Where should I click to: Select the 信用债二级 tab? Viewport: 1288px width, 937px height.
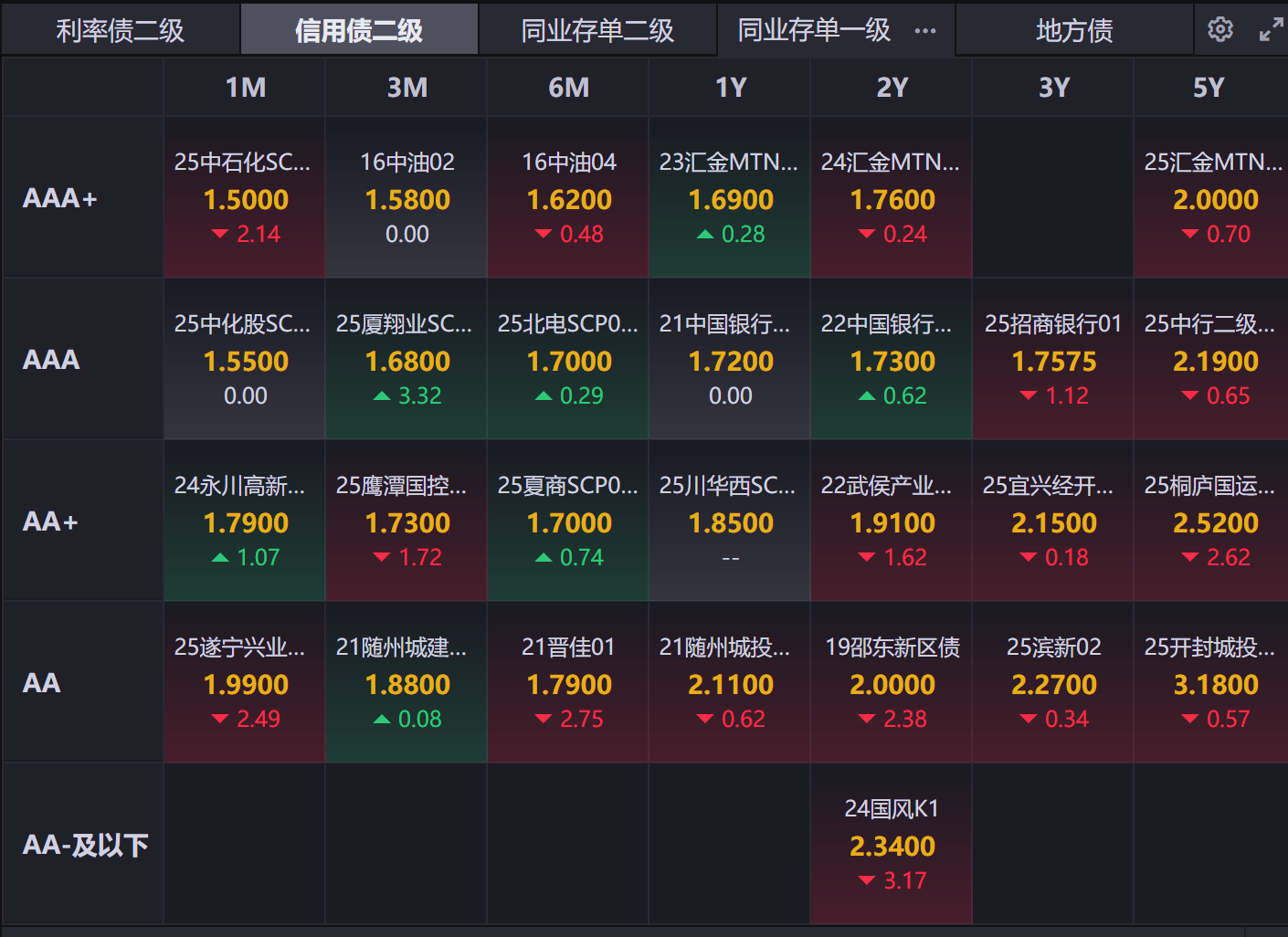click(359, 30)
